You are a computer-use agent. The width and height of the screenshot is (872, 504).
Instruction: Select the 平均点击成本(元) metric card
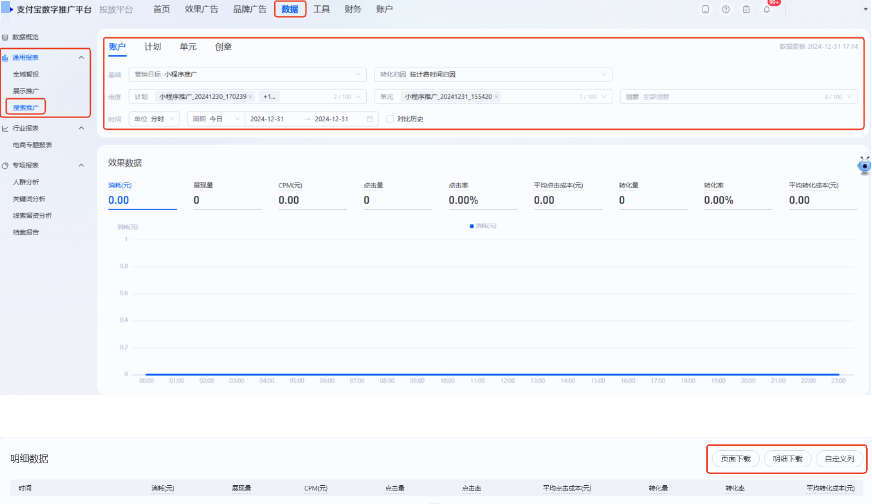click(x=568, y=195)
